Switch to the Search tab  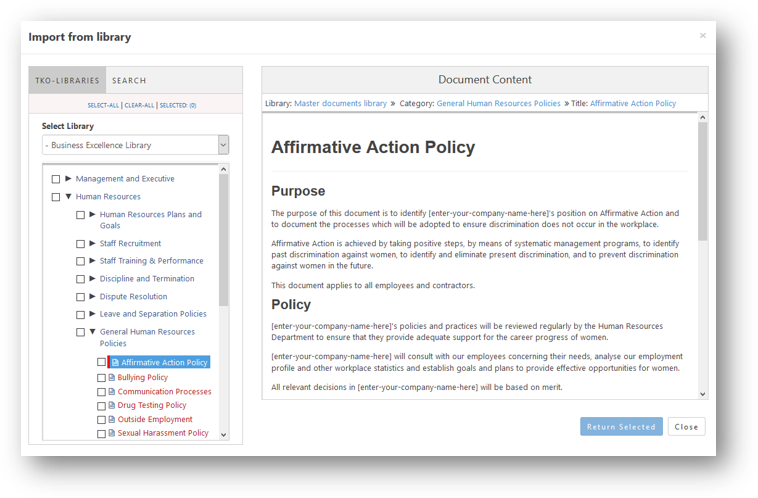coord(129,80)
